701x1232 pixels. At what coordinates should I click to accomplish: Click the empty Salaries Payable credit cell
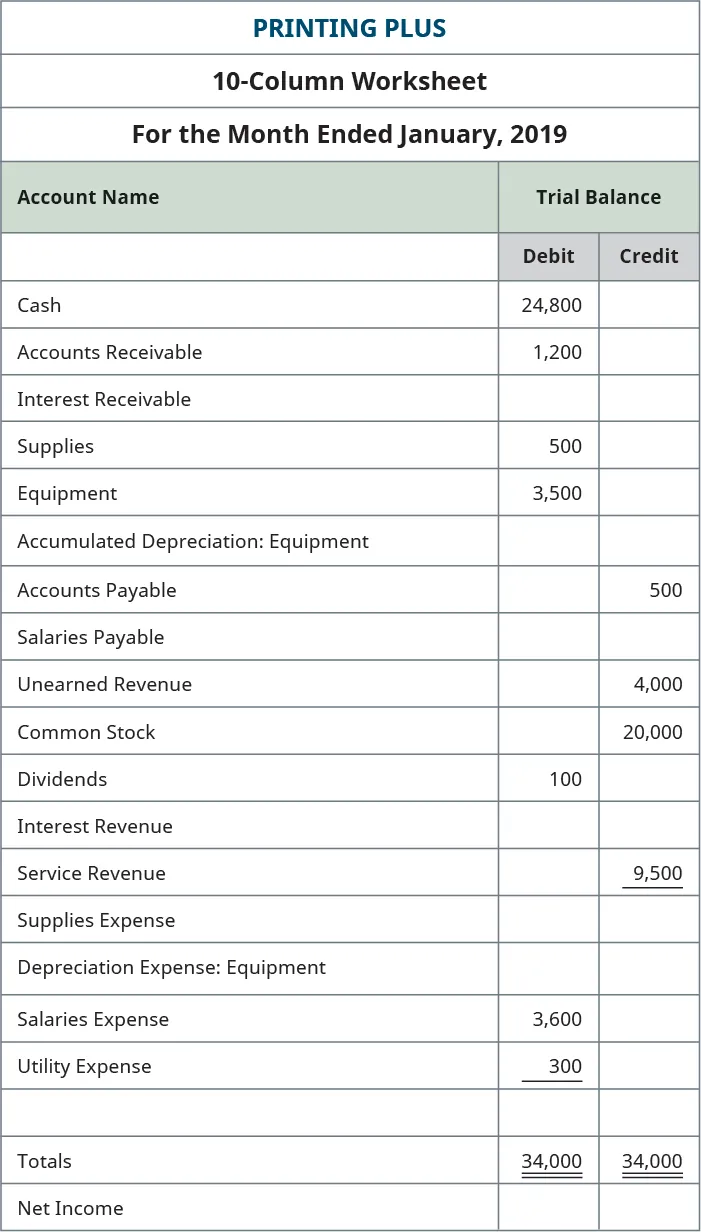coord(649,637)
